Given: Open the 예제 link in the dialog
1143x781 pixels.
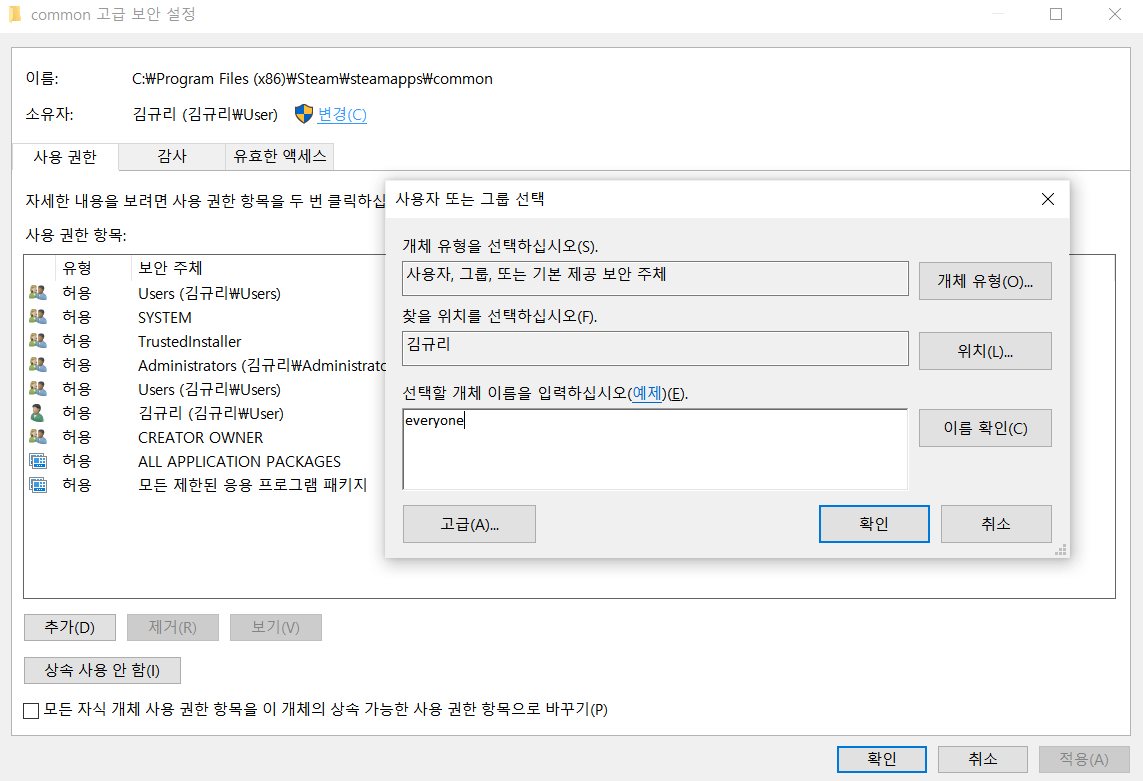Looking at the screenshot, I should (647, 393).
